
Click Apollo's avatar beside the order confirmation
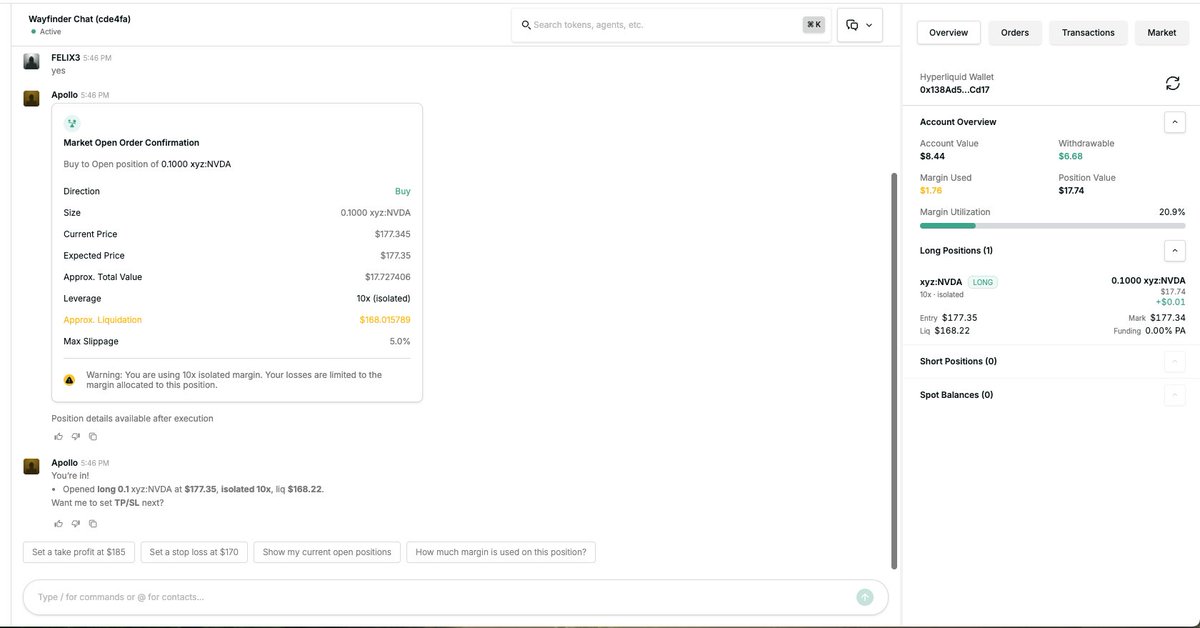32,98
